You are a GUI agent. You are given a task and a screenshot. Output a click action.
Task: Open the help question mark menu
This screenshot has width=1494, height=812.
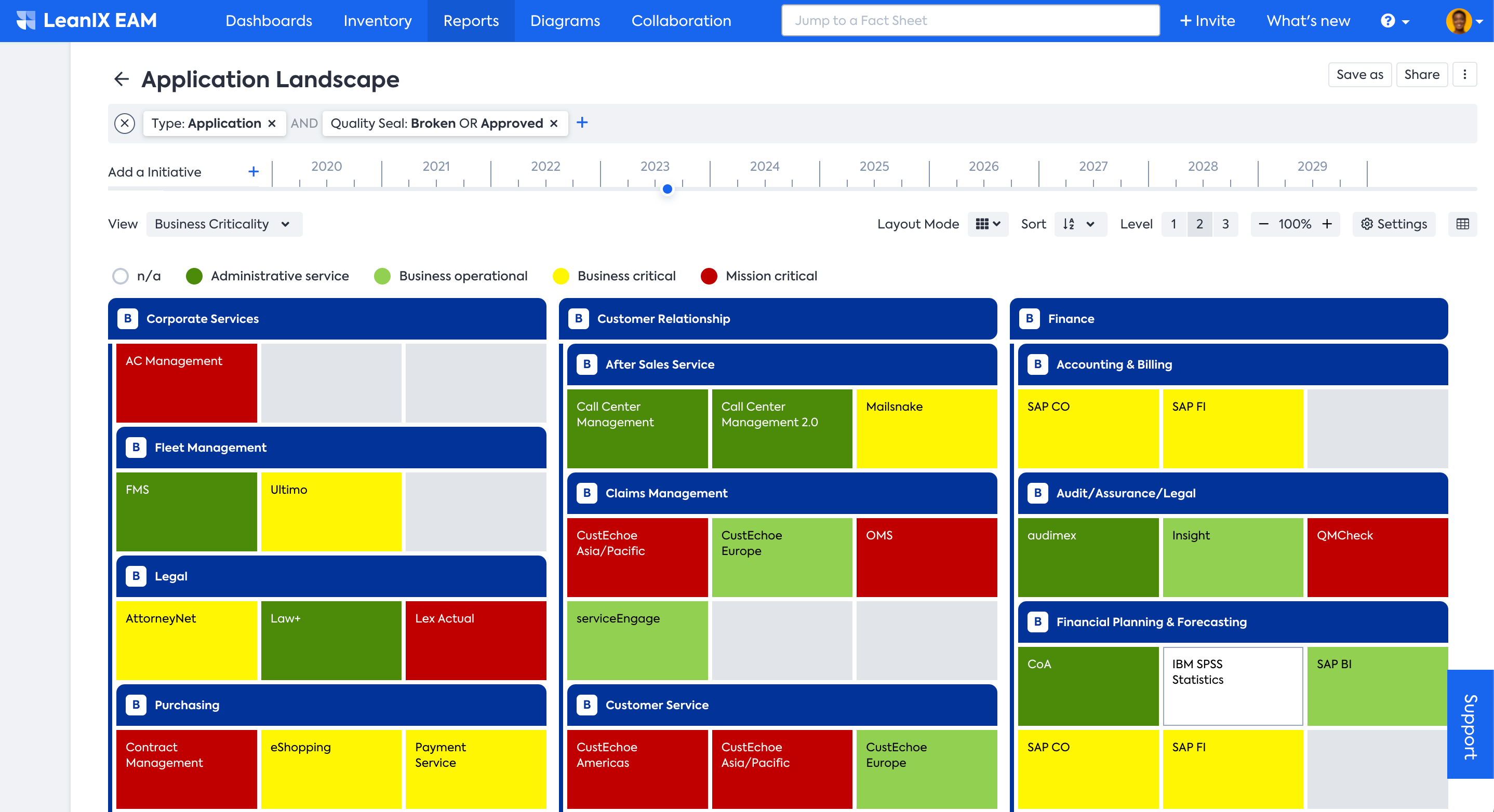point(1394,21)
